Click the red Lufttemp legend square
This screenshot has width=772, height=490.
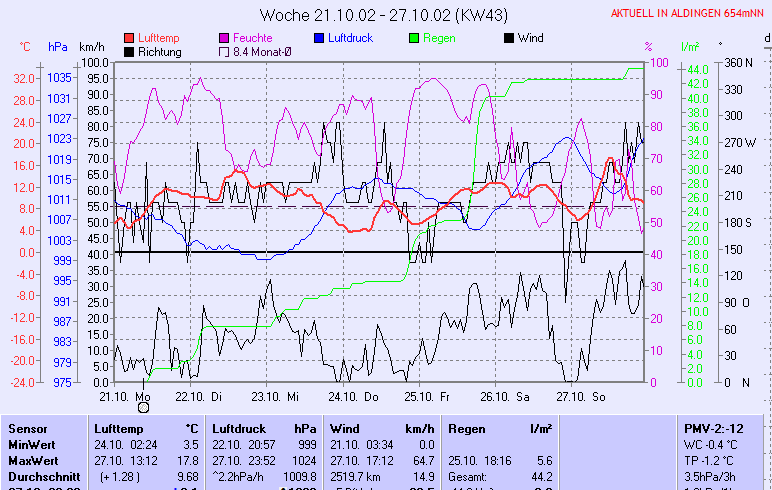[x=130, y=38]
